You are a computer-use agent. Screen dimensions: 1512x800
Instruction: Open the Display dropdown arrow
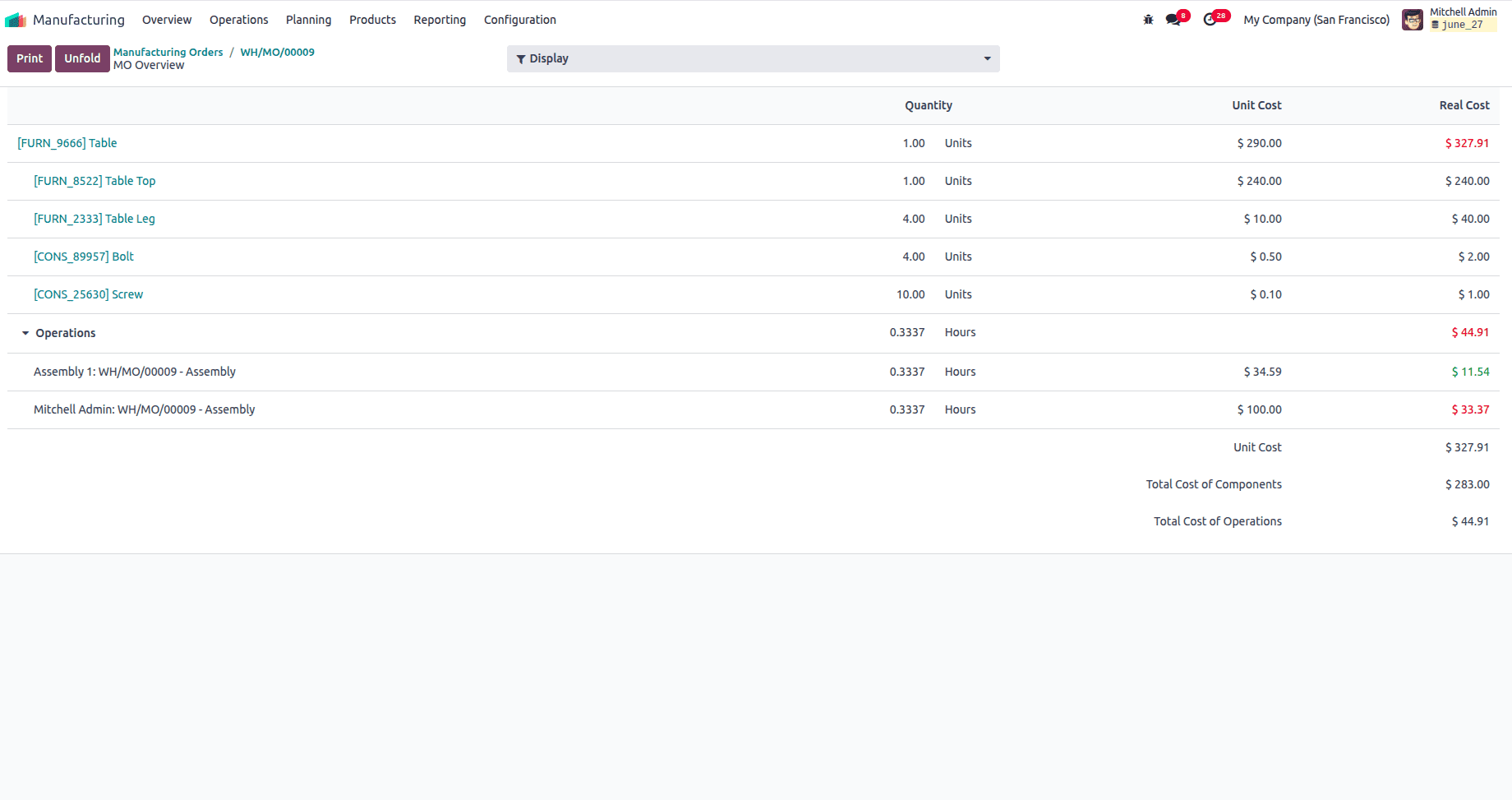coord(987,58)
